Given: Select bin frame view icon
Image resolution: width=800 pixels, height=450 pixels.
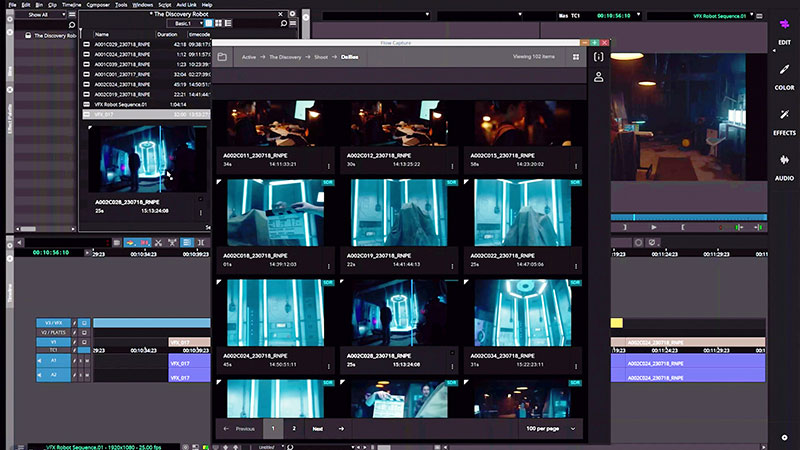Looking at the screenshot, I should coord(218,23).
